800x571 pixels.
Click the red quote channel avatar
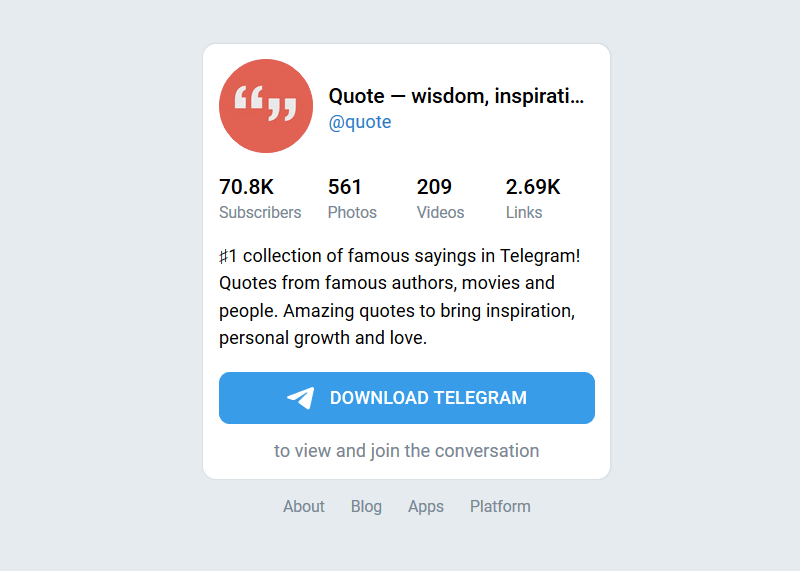(266, 106)
